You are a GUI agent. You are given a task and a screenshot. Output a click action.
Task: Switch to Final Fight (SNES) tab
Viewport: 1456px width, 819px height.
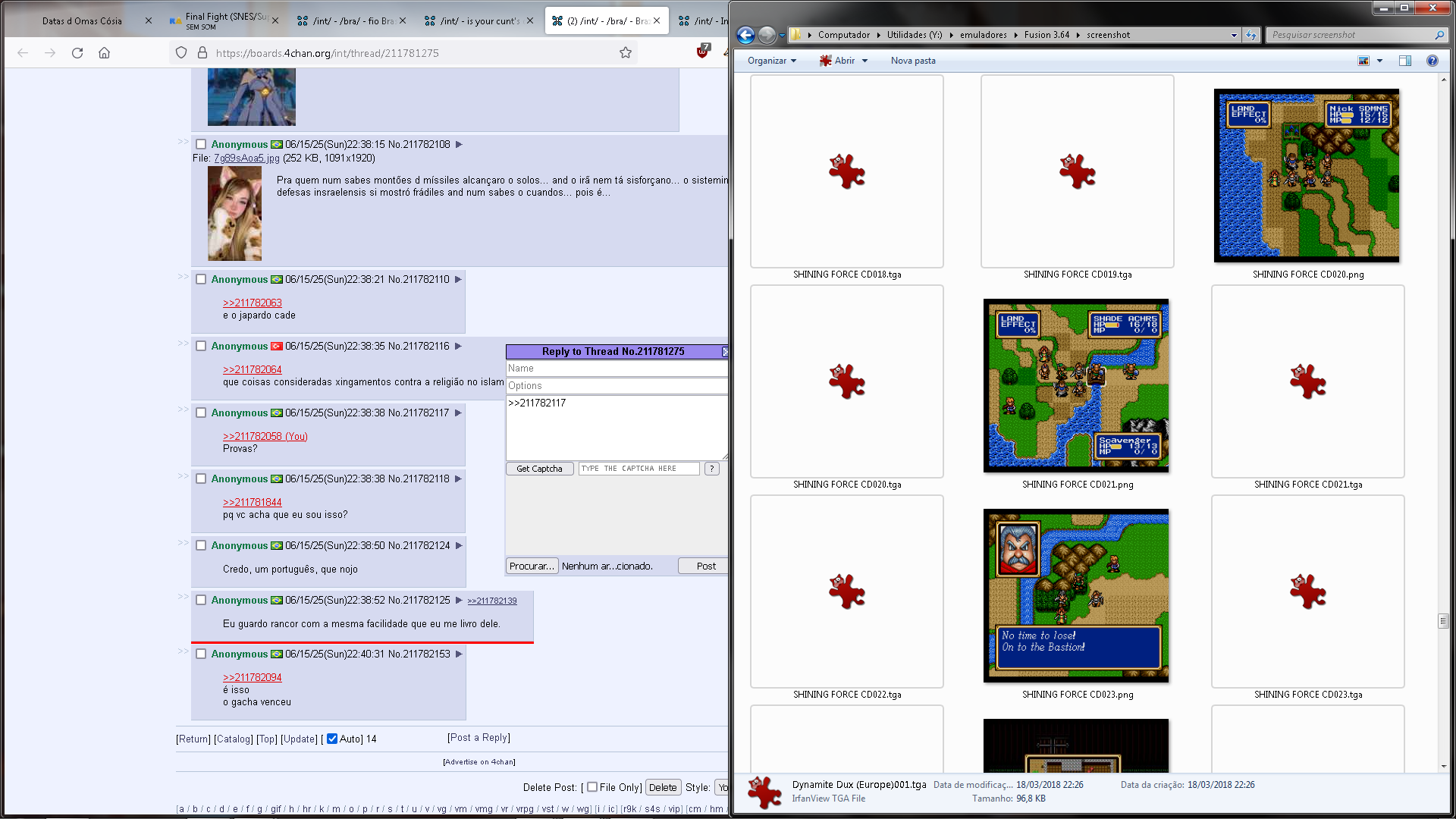(x=226, y=21)
